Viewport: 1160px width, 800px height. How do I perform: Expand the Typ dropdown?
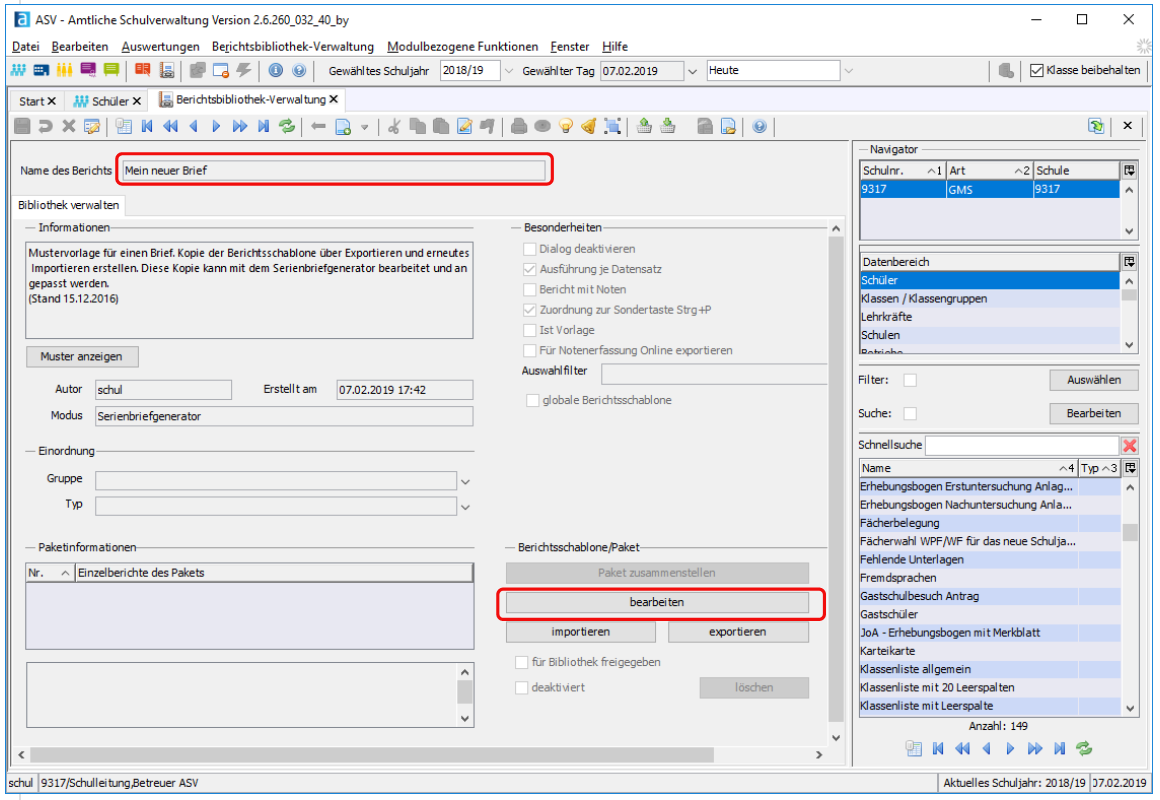(465, 507)
